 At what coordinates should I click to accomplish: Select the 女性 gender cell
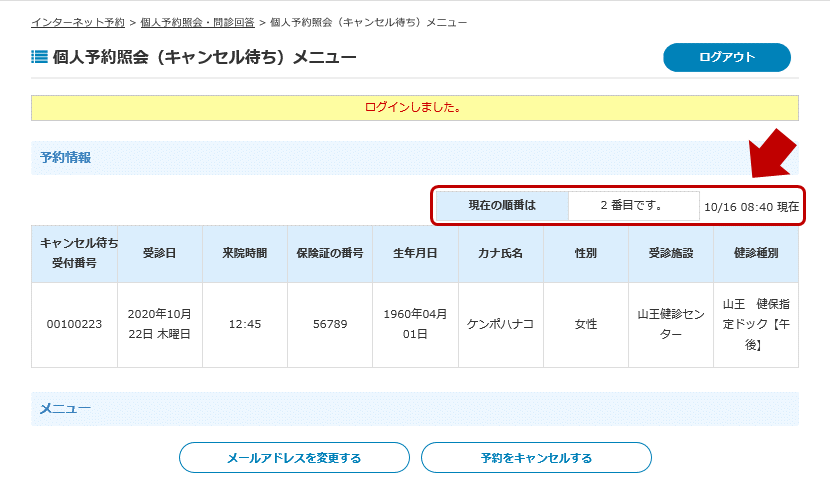pyautogui.click(x=585, y=324)
